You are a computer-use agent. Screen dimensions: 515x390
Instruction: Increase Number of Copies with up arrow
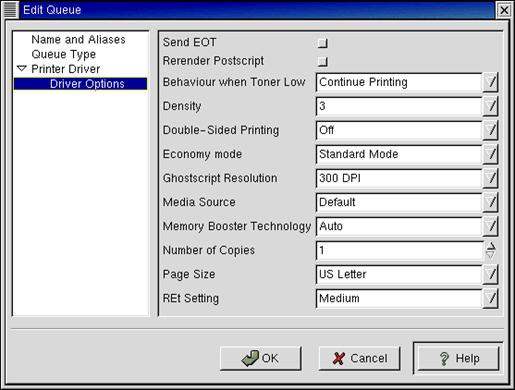(490, 246)
